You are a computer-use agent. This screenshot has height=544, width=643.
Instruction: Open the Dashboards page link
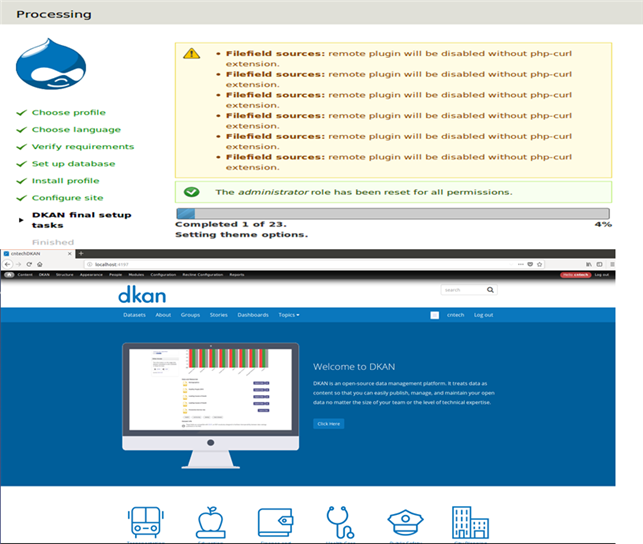coord(253,315)
